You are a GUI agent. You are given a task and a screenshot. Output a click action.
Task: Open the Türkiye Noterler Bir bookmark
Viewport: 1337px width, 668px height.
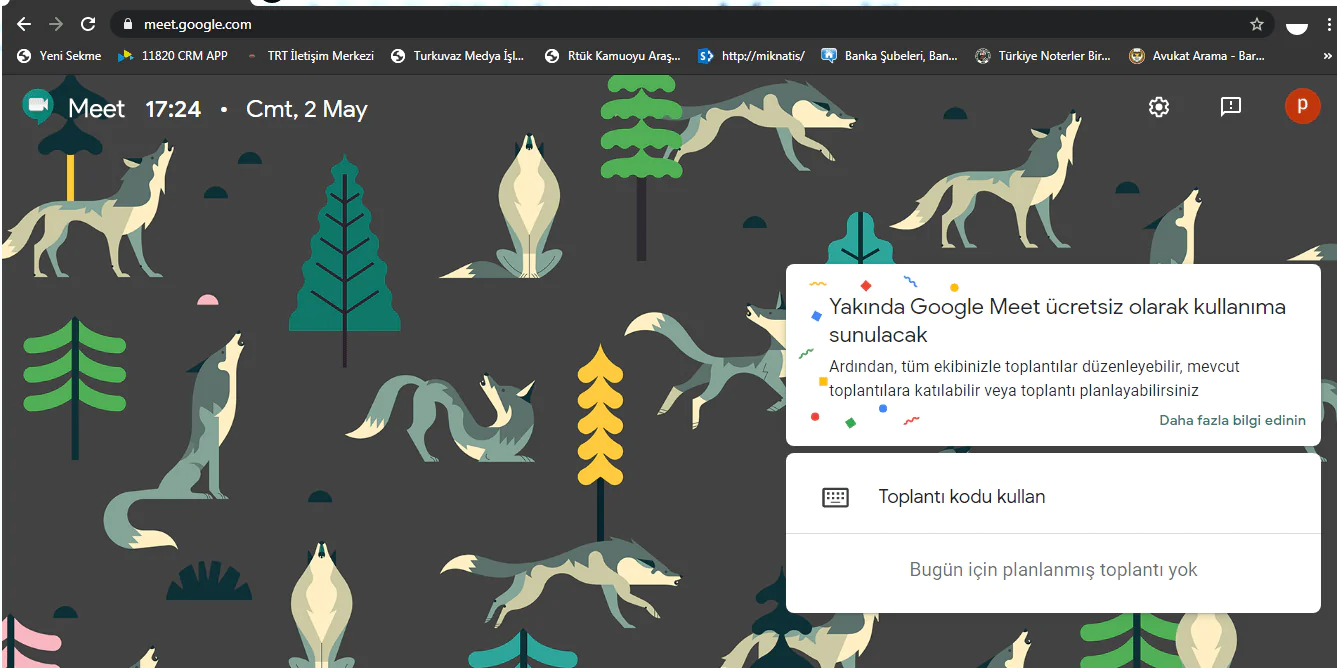1043,56
